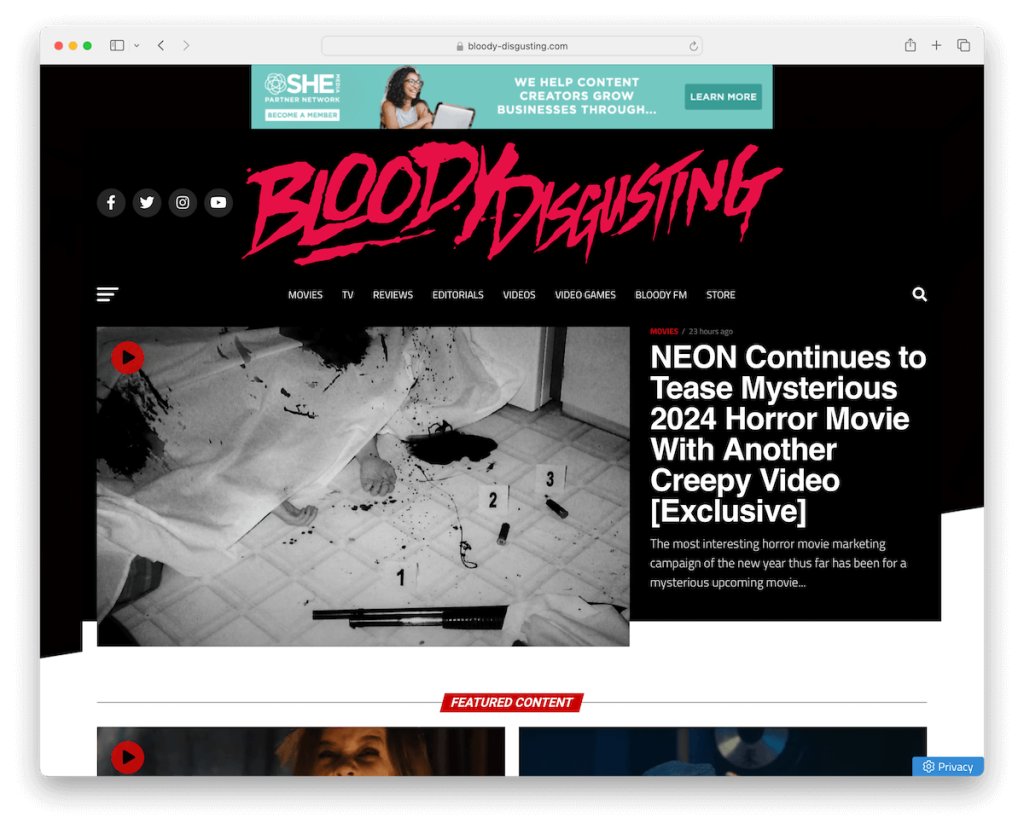Click the Learn More ad button
Image resolution: width=1024 pixels, height=829 pixels.
click(723, 97)
